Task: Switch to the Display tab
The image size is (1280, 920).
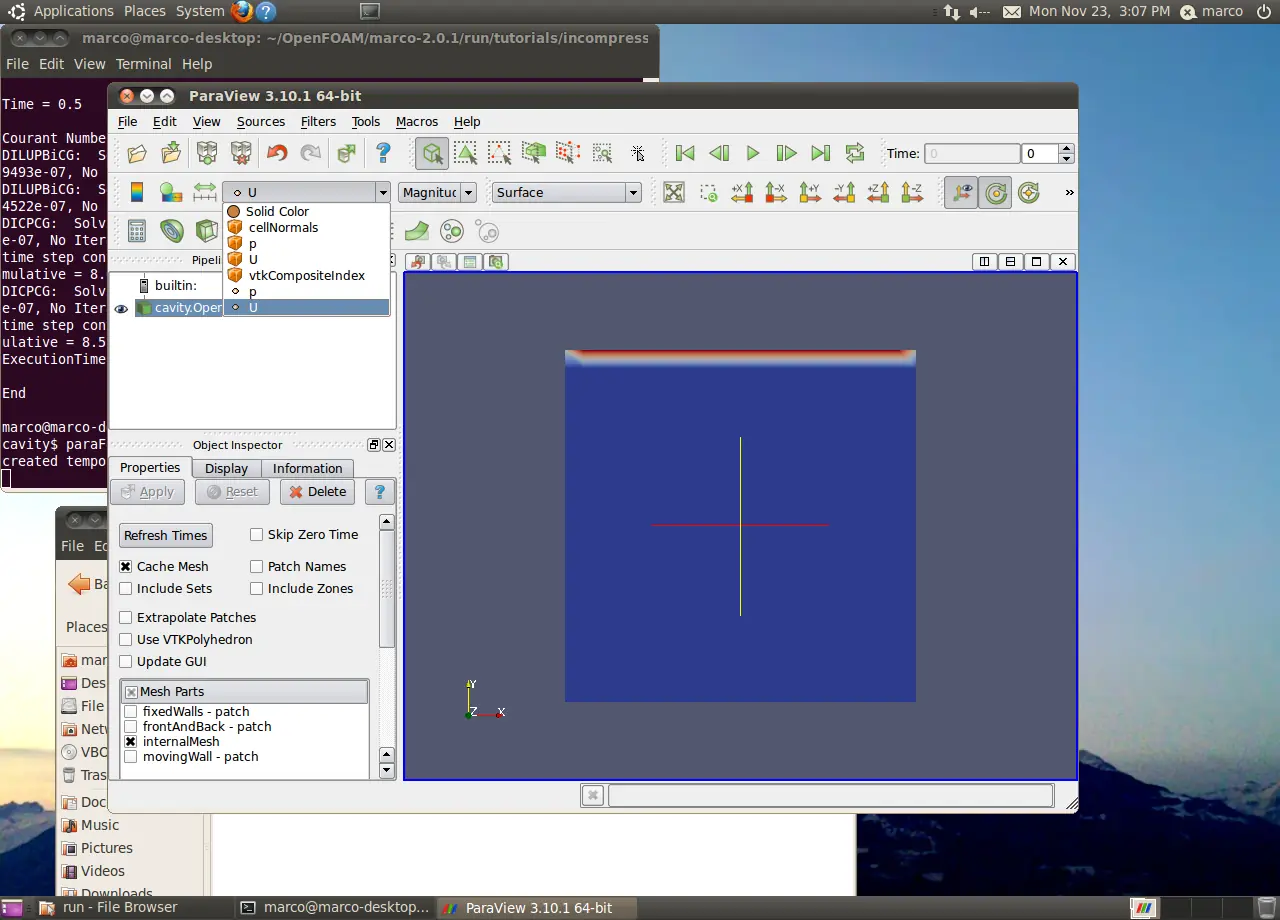Action: point(226,469)
